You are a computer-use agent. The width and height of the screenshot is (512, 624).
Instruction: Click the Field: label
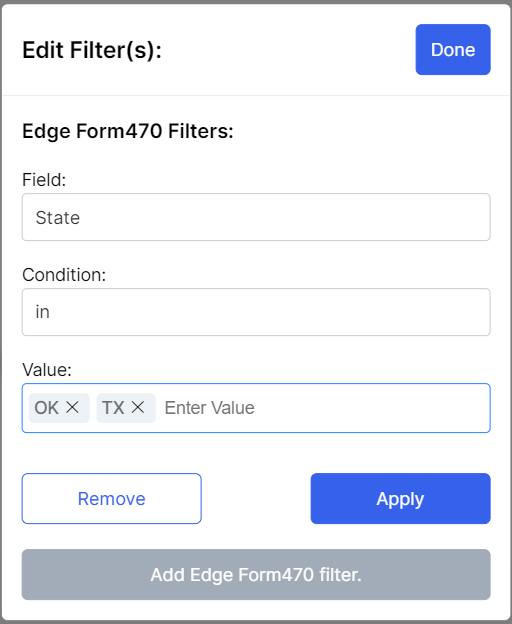[44, 180]
